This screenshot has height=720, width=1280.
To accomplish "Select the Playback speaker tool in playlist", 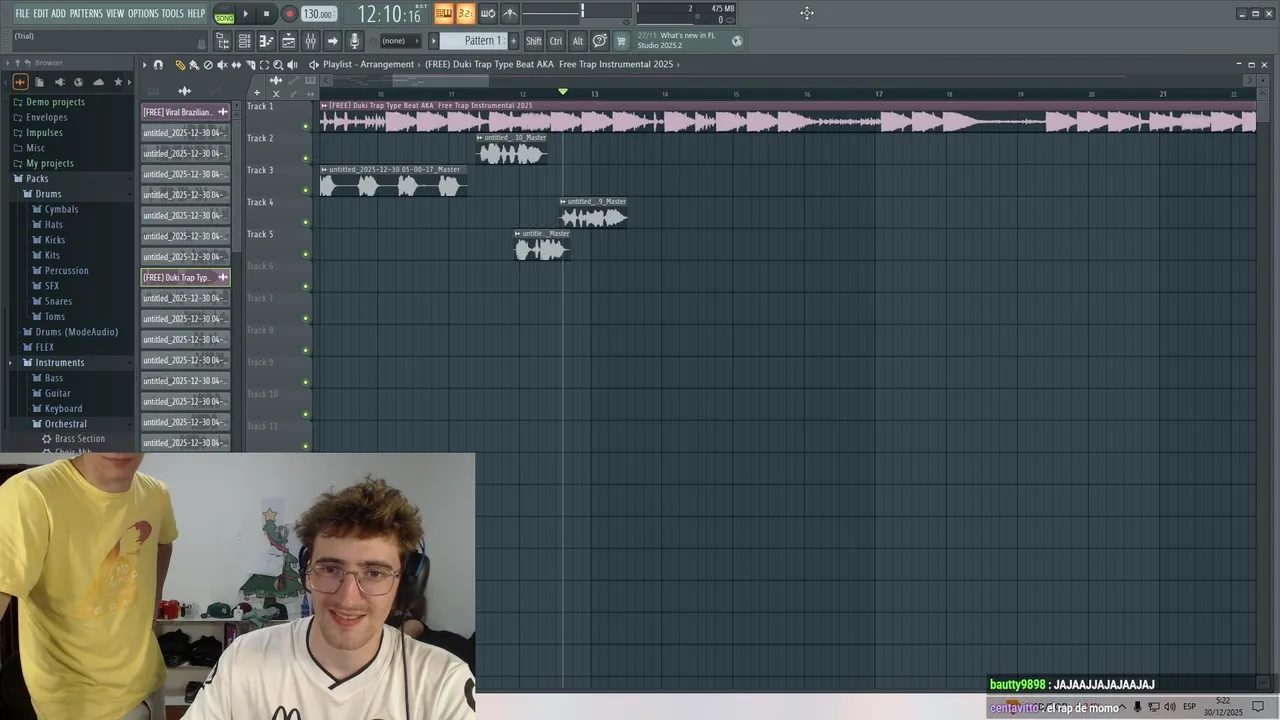I will [x=292, y=65].
